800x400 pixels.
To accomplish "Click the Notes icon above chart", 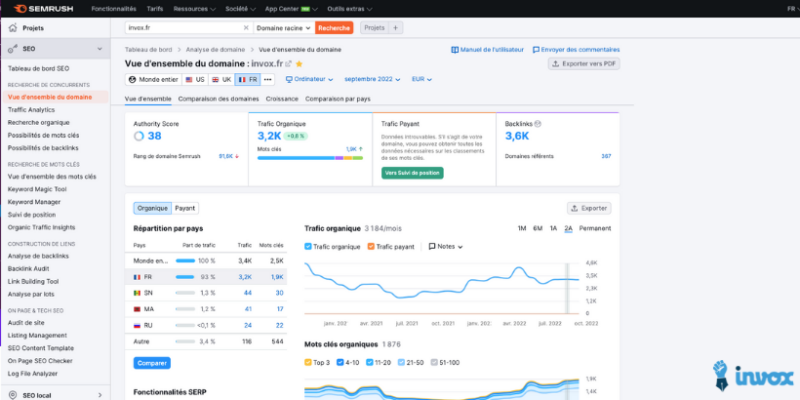I will 432,246.
